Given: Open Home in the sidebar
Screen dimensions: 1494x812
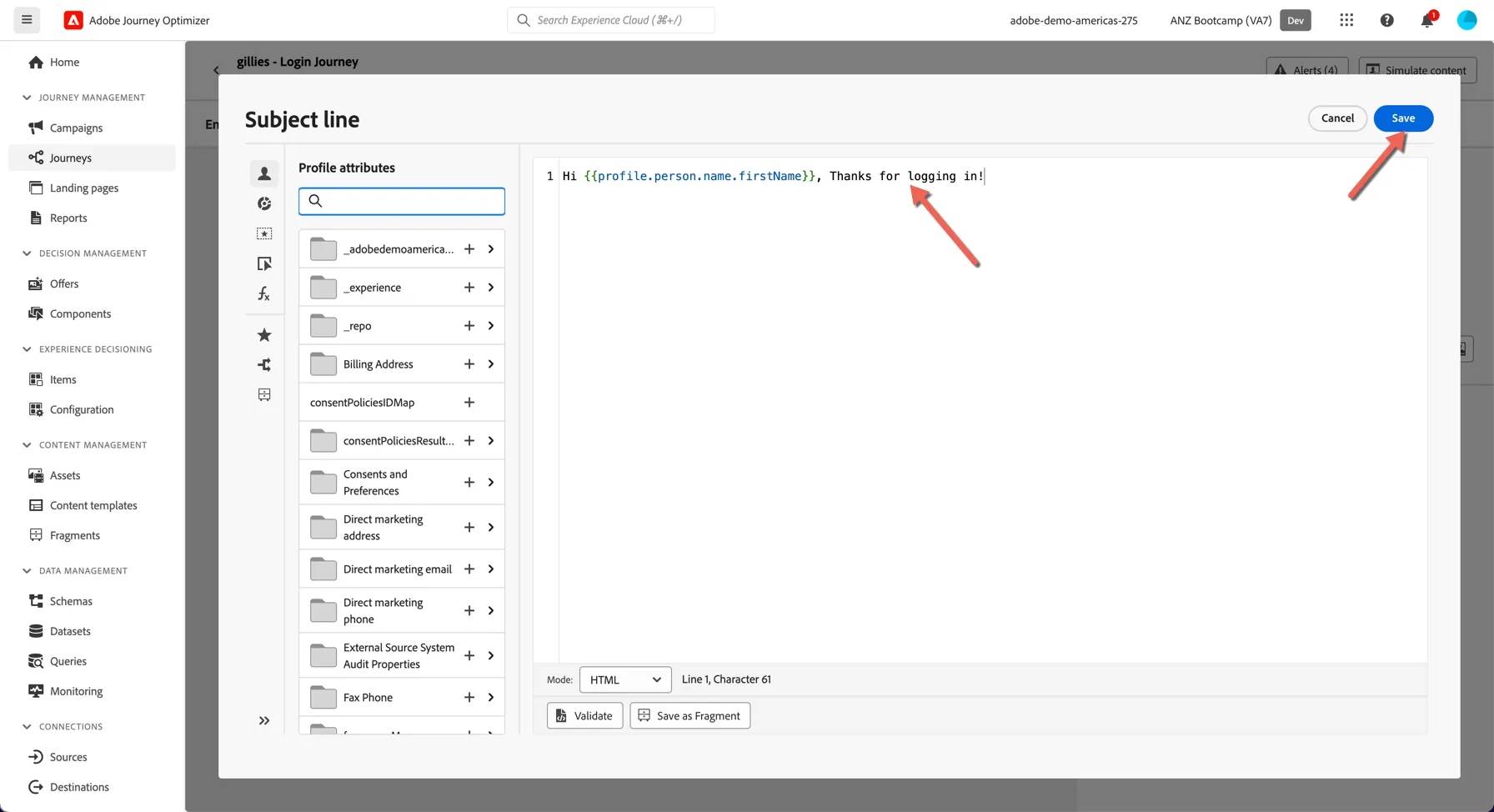Looking at the screenshot, I should coord(64,63).
